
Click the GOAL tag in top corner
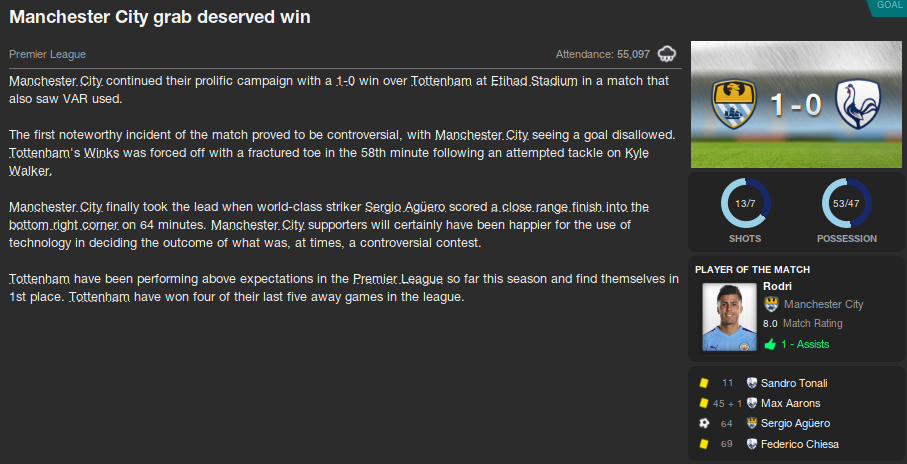tap(888, 5)
